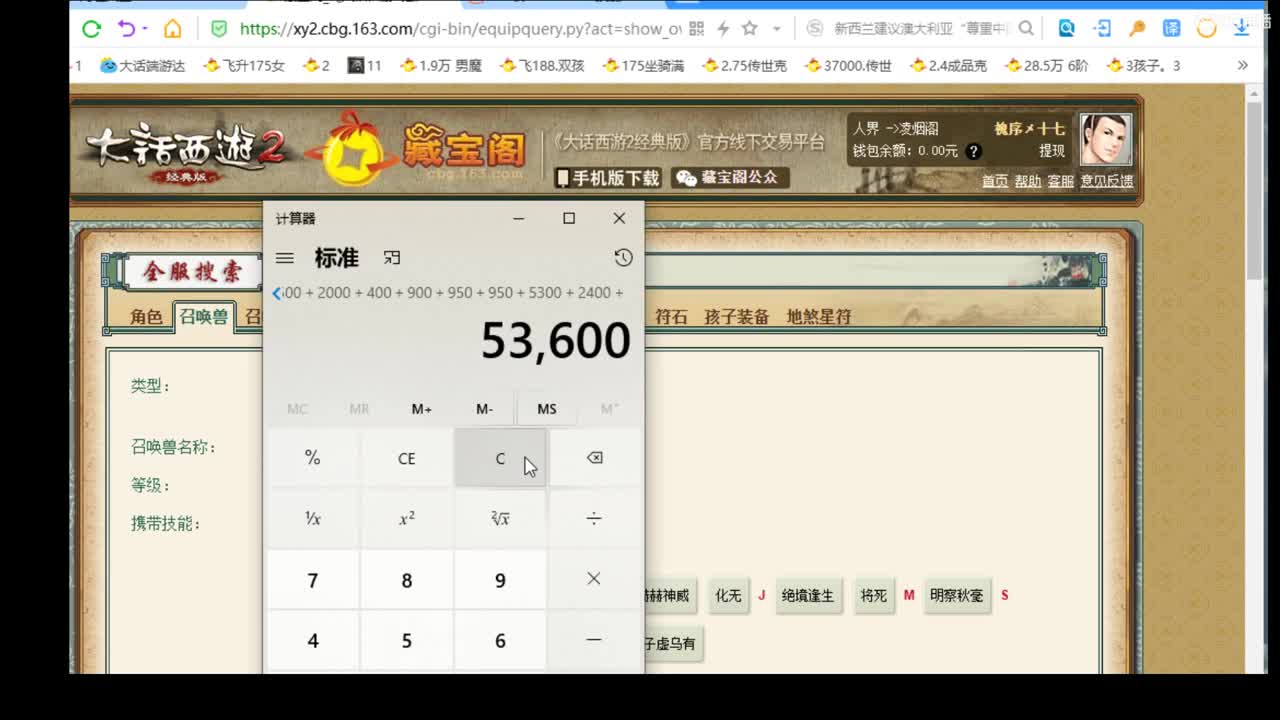Click the M+ memory add button

click(x=422, y=409)
